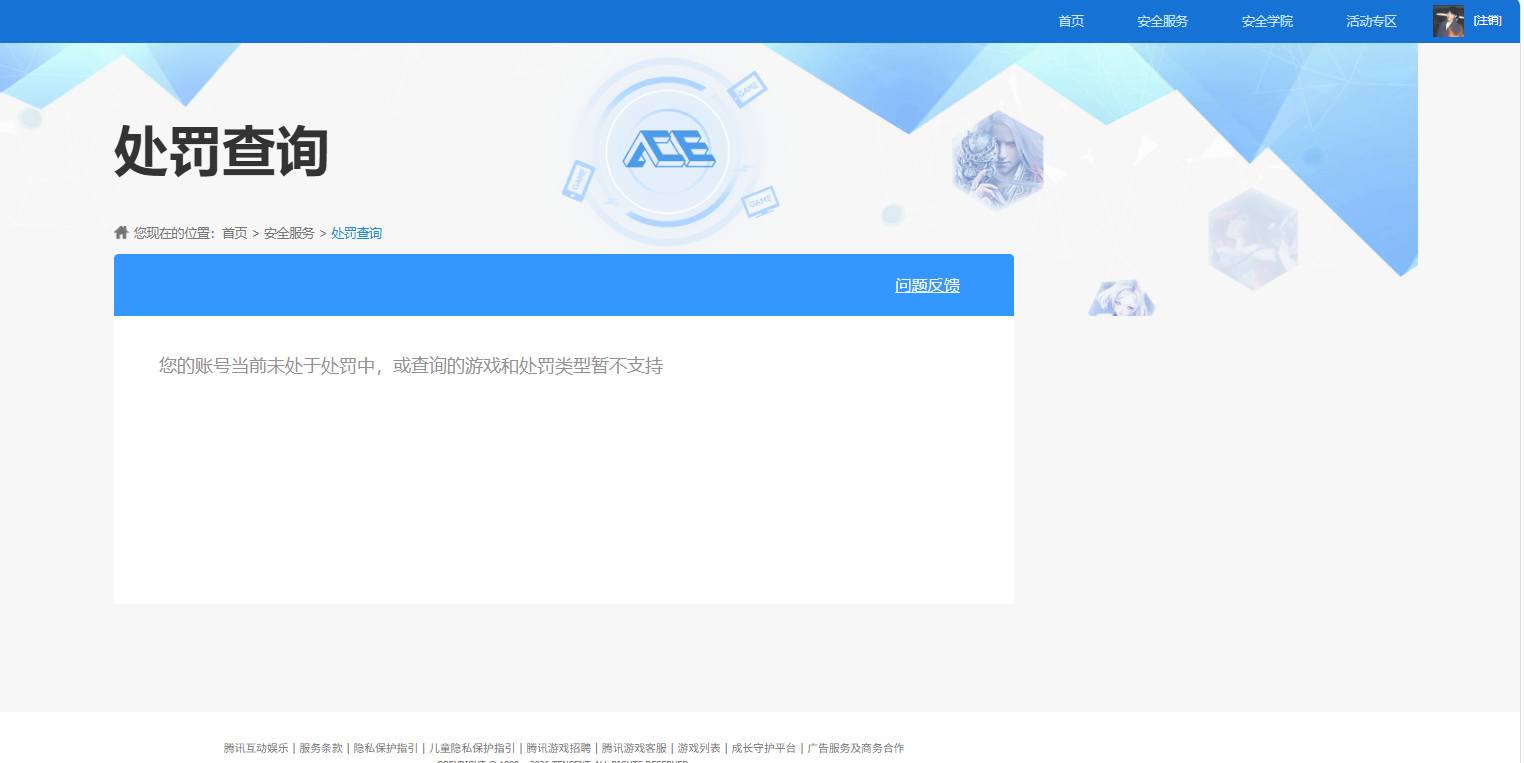Click the home icon in the breadcrumb
Viewport: 1524px width, 763px height.
[x=120, y=231]
